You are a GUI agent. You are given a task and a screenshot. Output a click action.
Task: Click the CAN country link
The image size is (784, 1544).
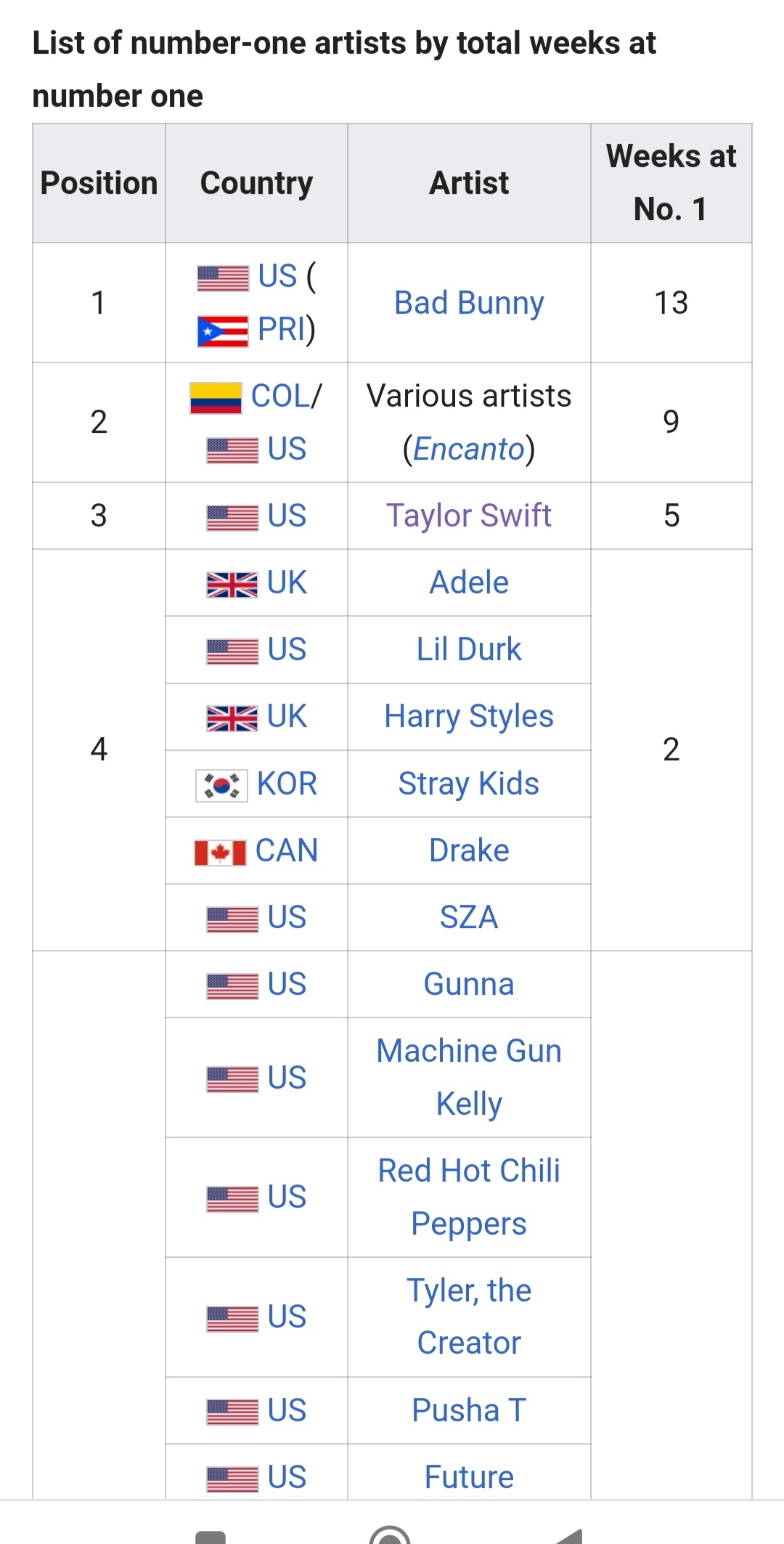coord(287,850)
